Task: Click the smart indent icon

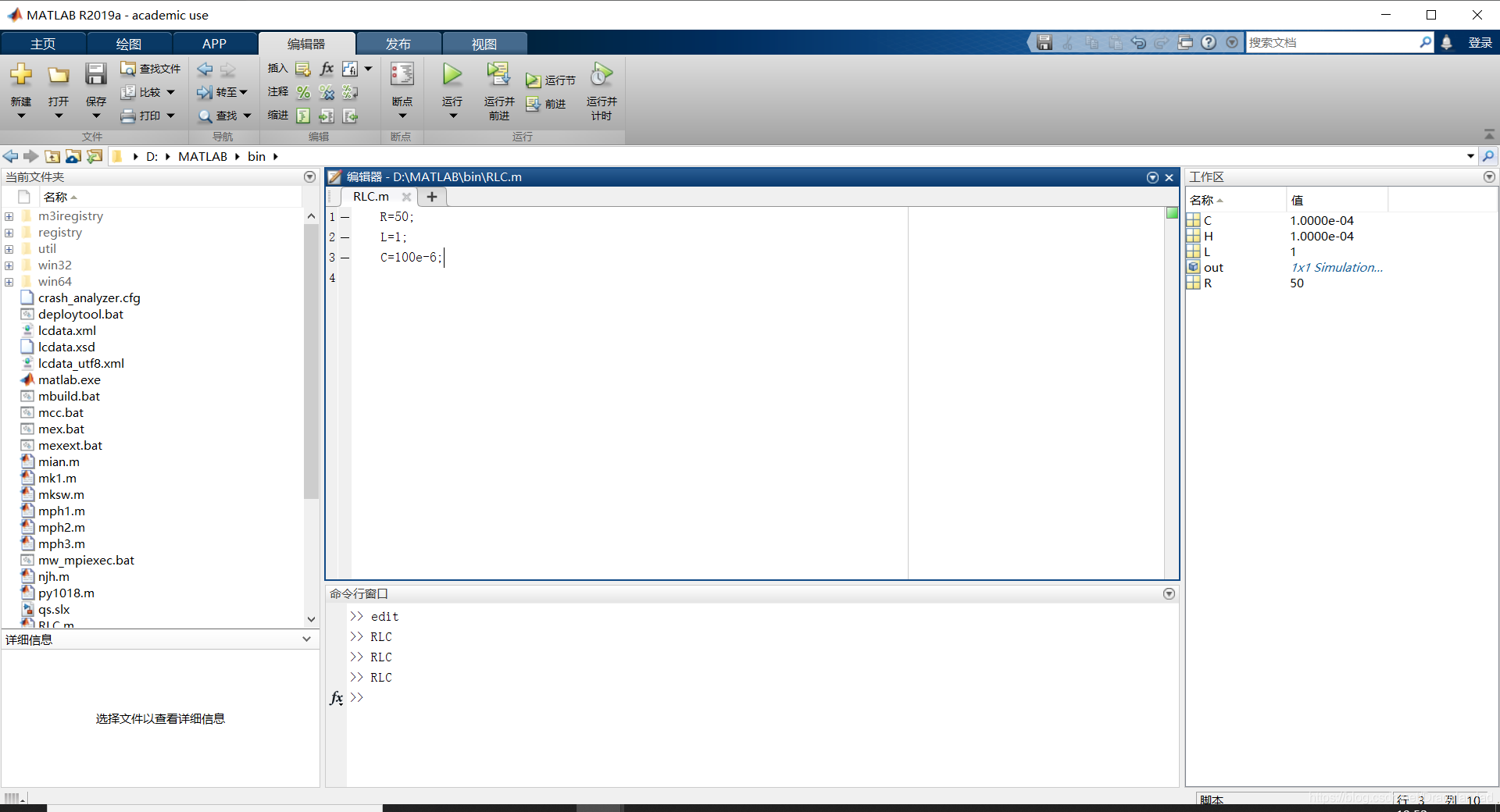Action: (x=303, y=116)
